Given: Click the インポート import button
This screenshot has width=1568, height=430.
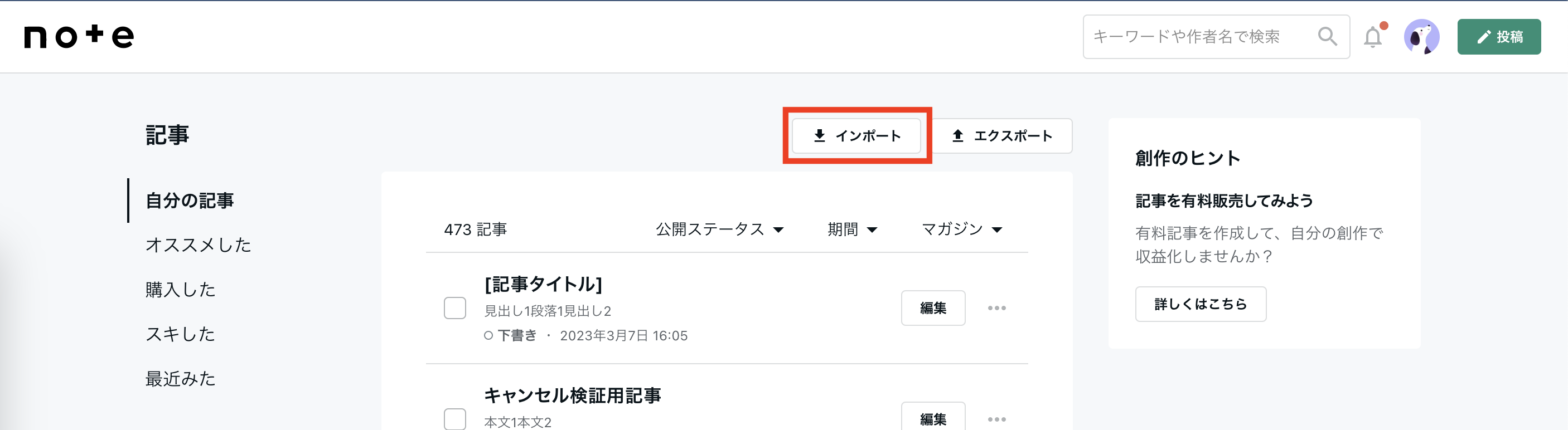Looking at the screenshot, I should [856, 136].
